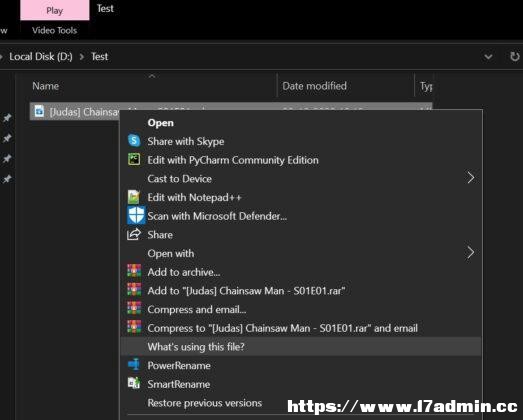Click the Microsoft Defender shield icon
Image resolution: width=523 pixels, height=420 pixels.
click(x=136, y=215)
